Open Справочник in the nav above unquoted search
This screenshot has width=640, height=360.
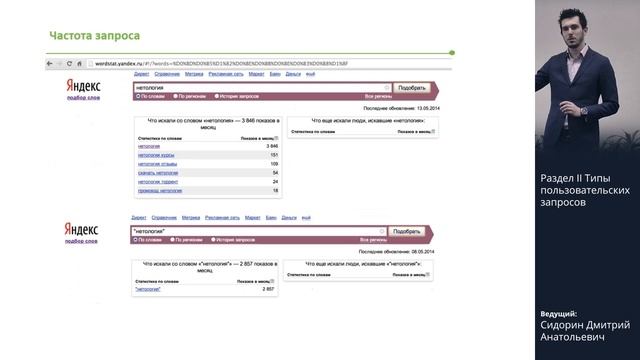pos(167,74)
